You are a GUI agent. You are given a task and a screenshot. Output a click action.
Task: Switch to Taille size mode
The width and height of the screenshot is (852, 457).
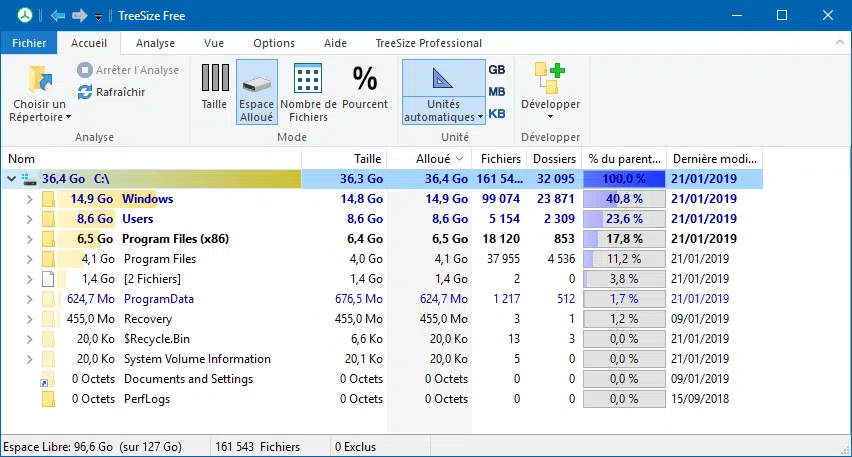(x=215, y=87)
